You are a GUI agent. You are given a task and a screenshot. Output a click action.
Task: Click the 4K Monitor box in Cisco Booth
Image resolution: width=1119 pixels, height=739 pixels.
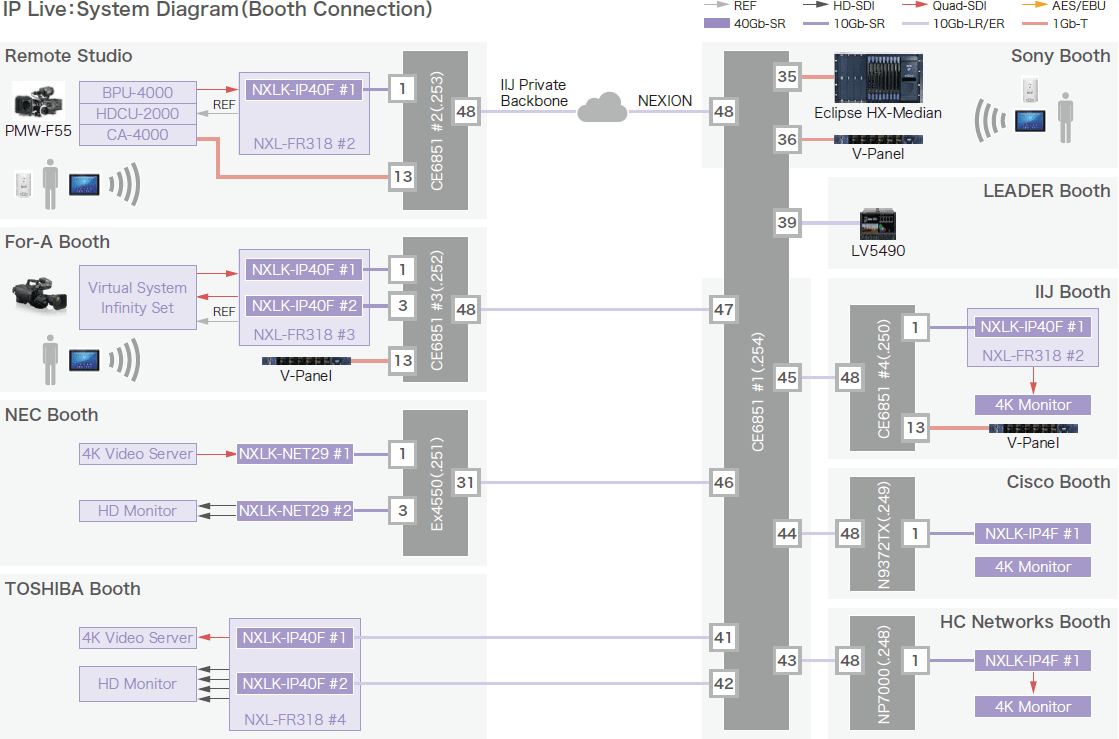pos(1032,567)
